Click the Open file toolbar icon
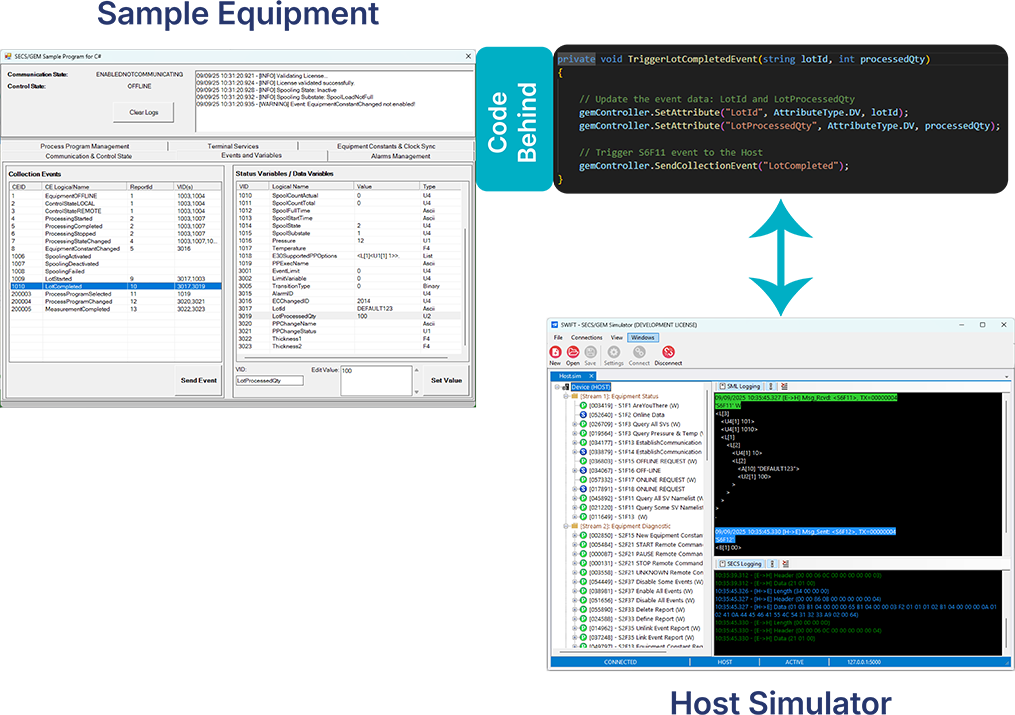This screenshot has height=715, width=1015. pyautogui.click(x=573, y=352)
